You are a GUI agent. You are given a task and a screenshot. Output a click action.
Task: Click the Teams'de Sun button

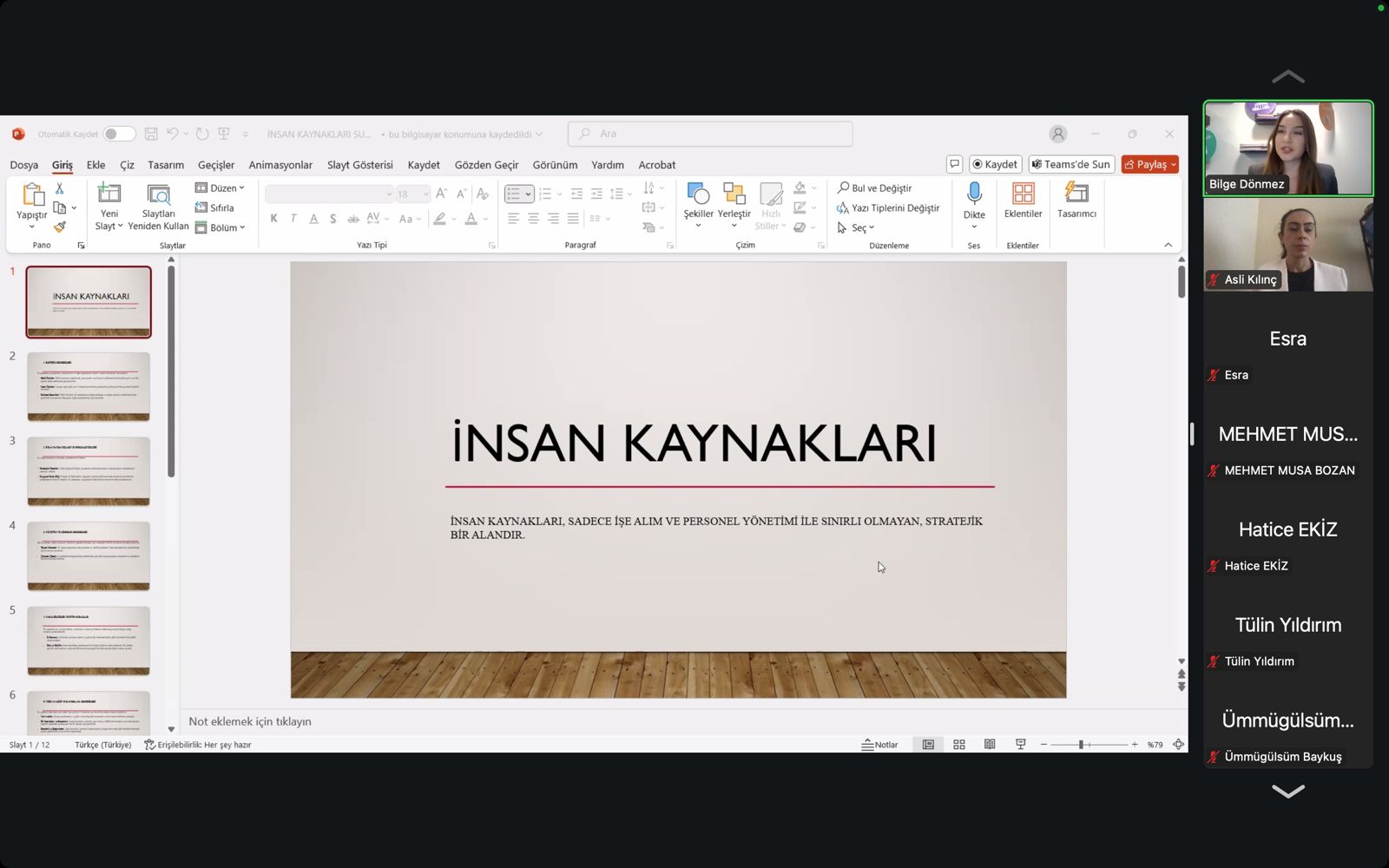(1071, 164)
